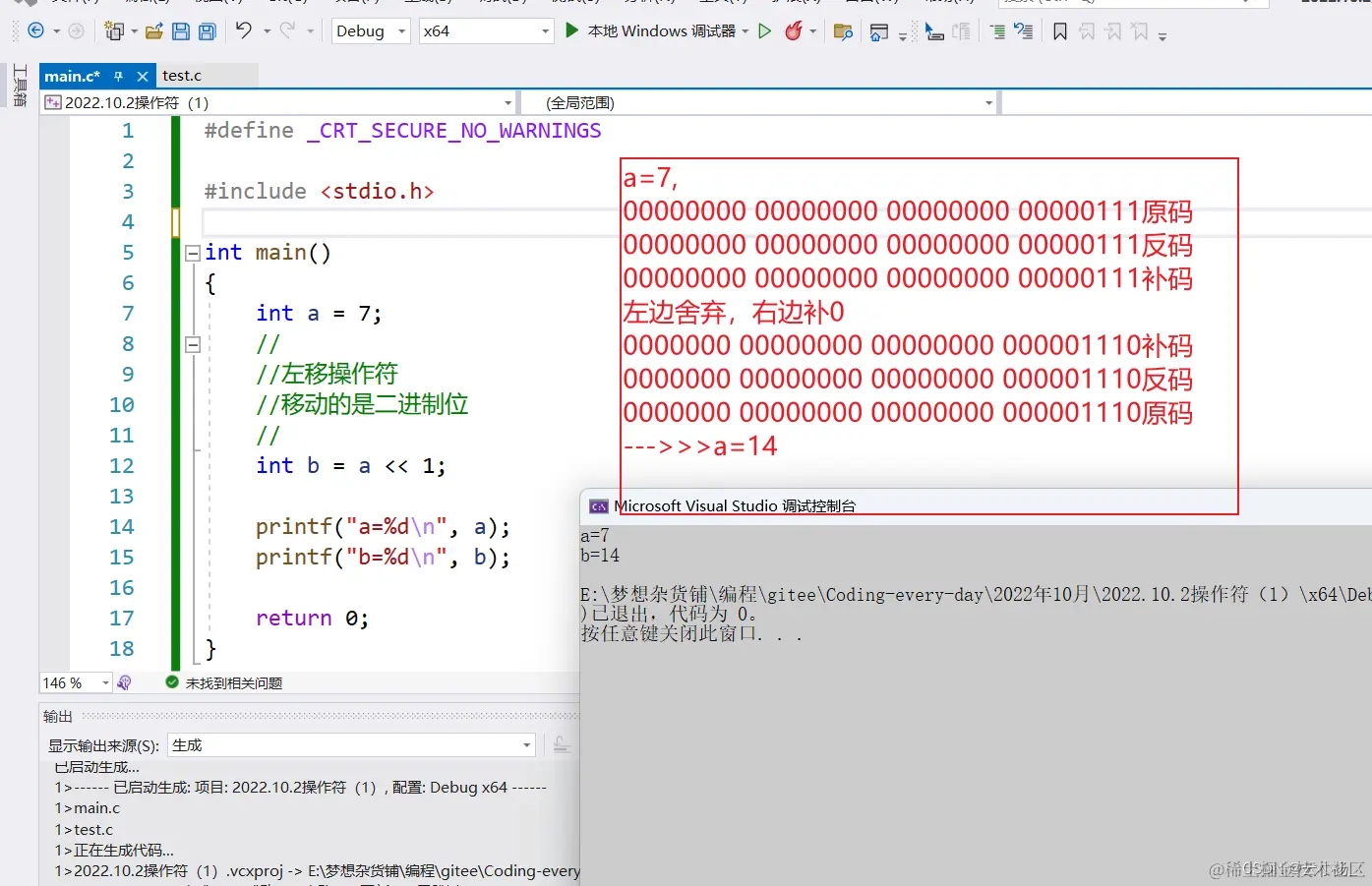Expand the local Windows debugger dropdown arrow
The image size is (1372, 886).
(746, 31)
